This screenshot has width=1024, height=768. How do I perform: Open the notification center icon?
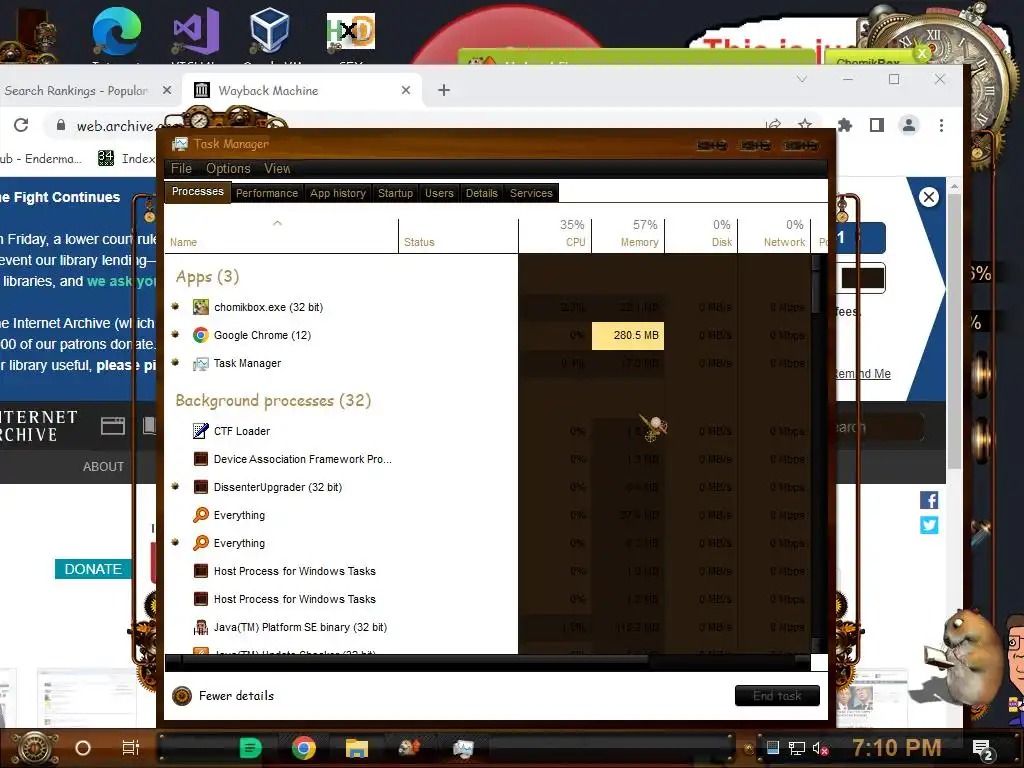pyautogui.click(x=983, y=749)
